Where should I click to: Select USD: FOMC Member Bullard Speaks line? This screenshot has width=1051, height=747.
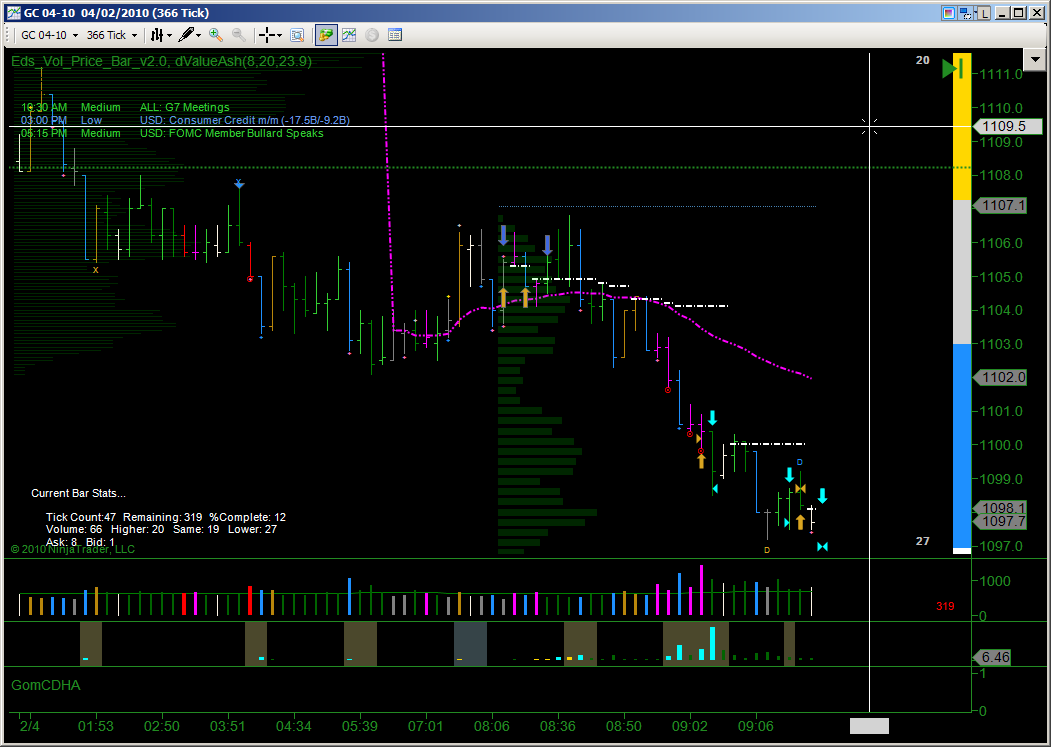(172, 133)
